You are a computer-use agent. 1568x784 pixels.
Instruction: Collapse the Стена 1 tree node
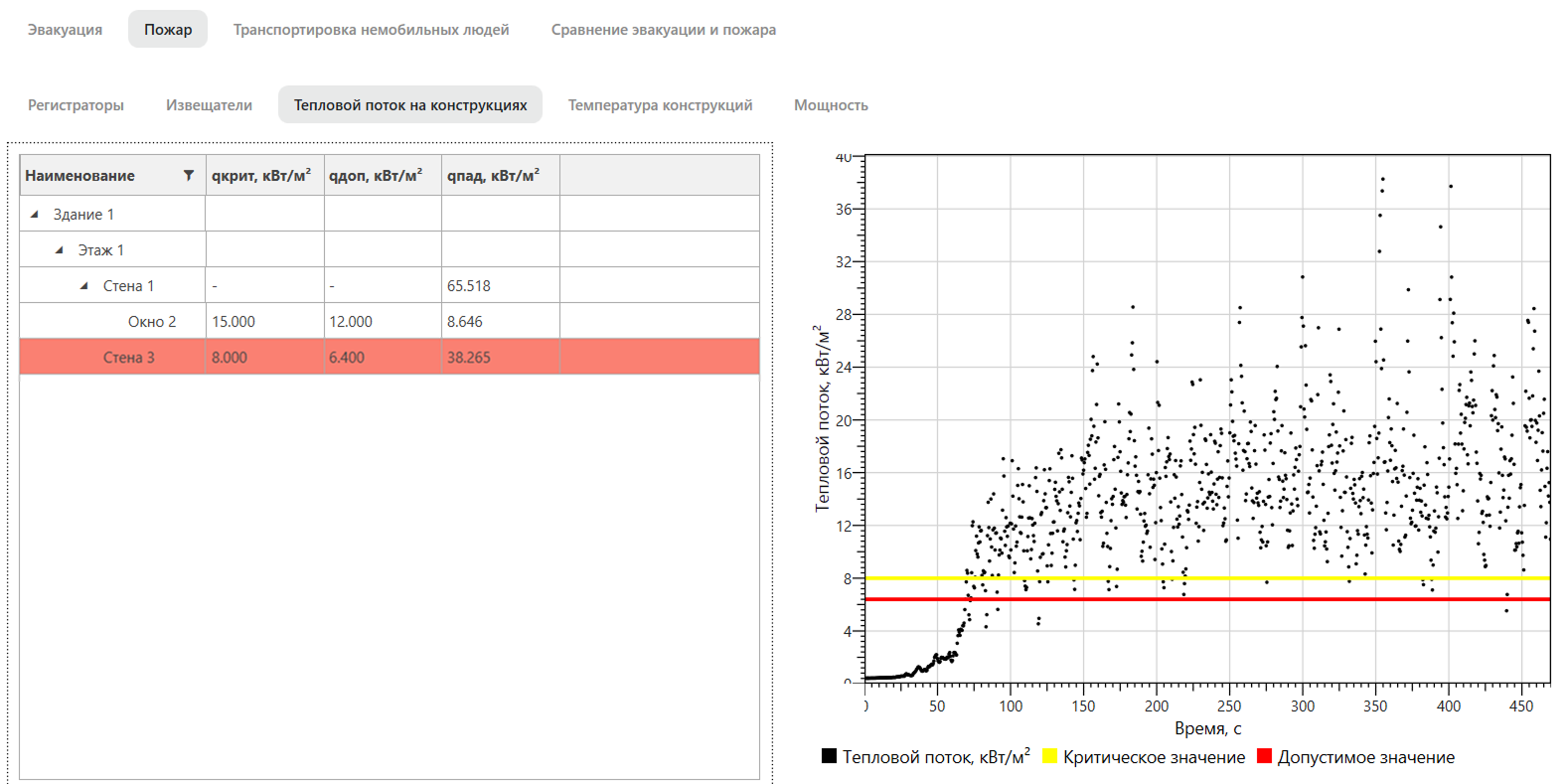pyautogui.click(x=83, y=286)
